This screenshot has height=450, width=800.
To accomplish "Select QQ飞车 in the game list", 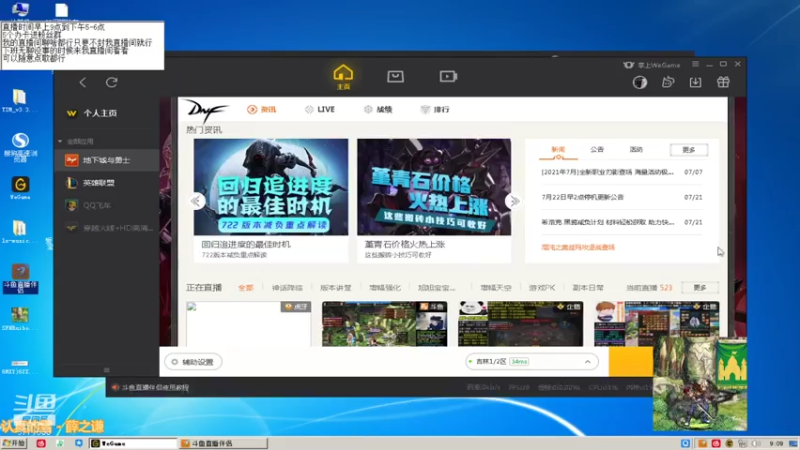I will (x=106, y=205).
